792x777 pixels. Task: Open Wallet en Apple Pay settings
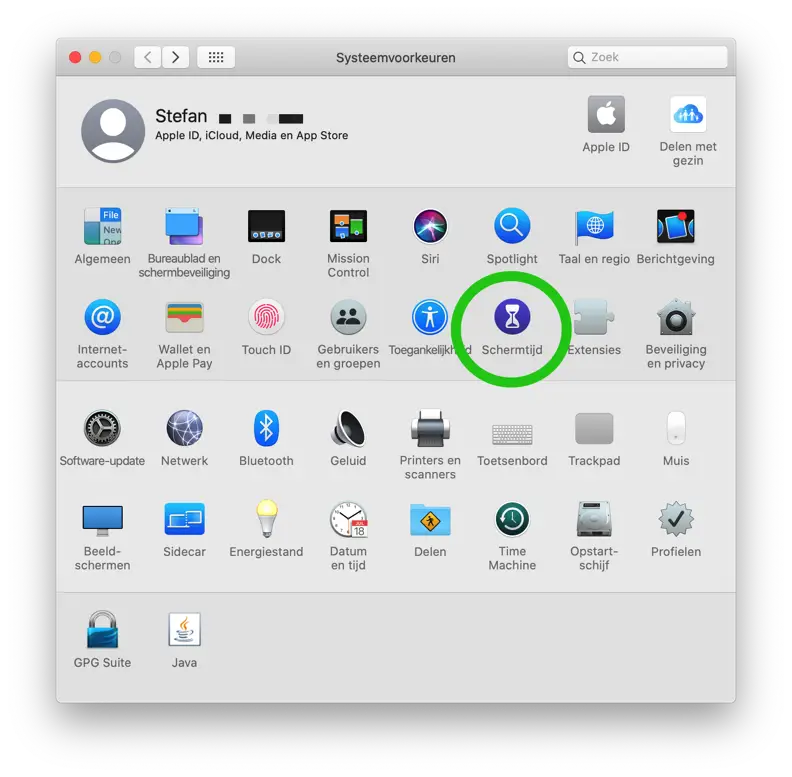point(184,317)
